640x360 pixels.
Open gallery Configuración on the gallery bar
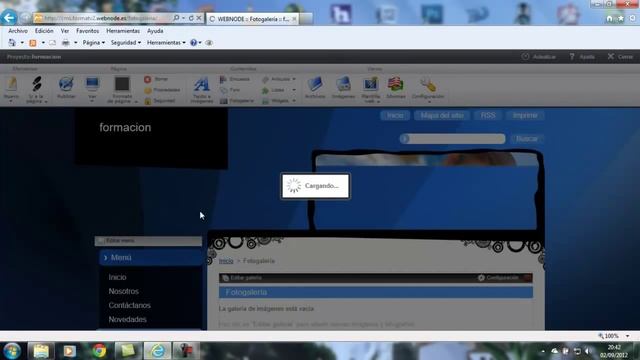[x=498, y=278]
